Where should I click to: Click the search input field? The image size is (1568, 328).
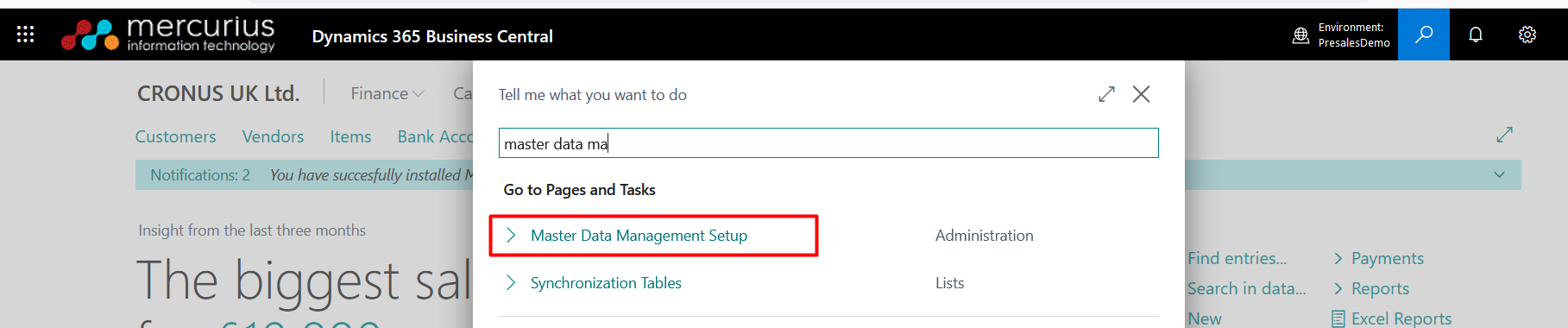tap(828, 143)
